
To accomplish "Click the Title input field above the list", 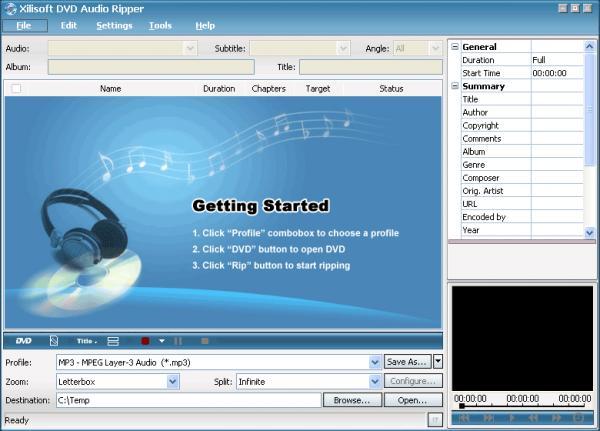I will (371, 67).
